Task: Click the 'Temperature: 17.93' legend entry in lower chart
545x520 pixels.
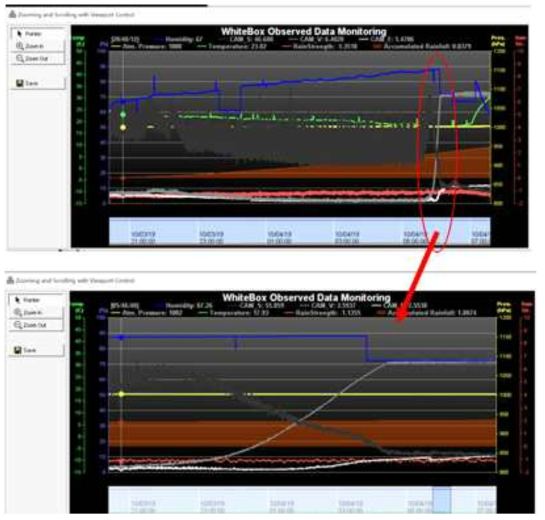Action: [x=235, y=312]
